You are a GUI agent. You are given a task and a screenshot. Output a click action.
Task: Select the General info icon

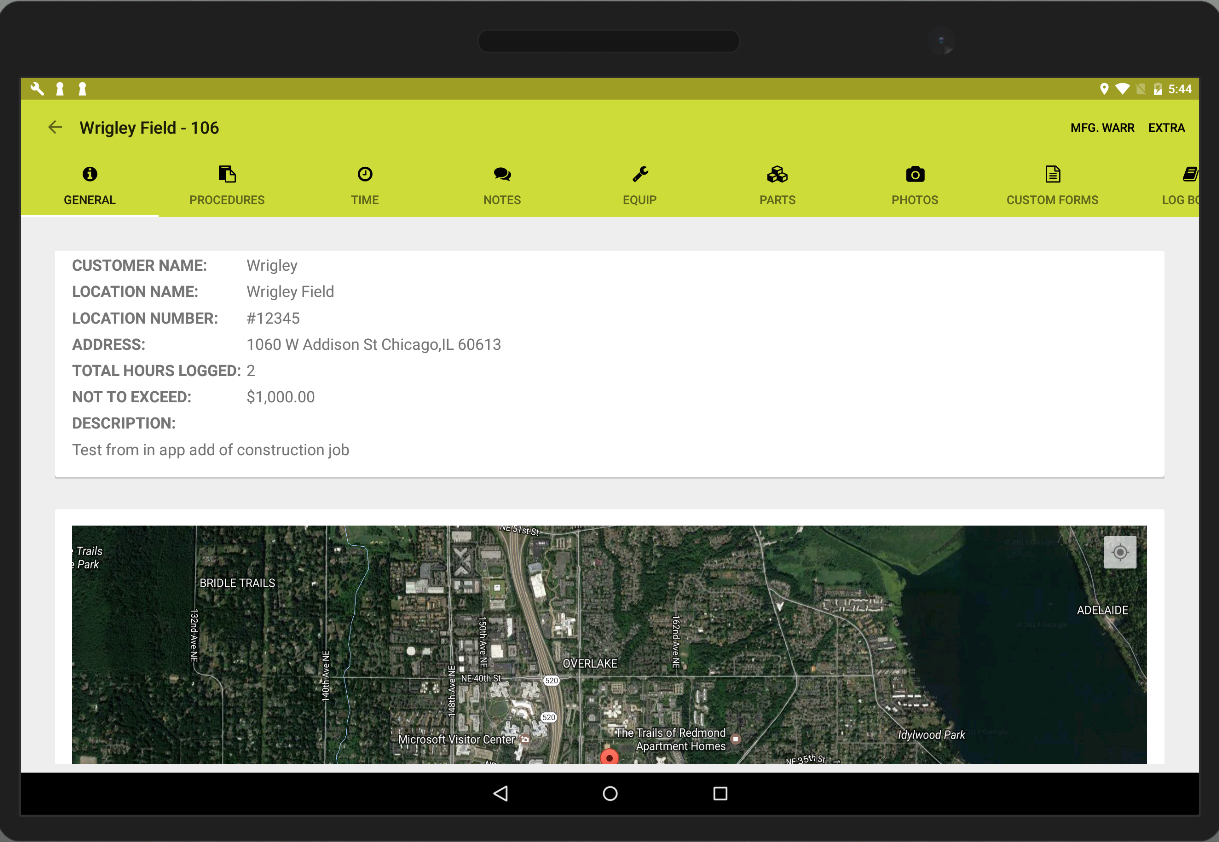point(90,174)
